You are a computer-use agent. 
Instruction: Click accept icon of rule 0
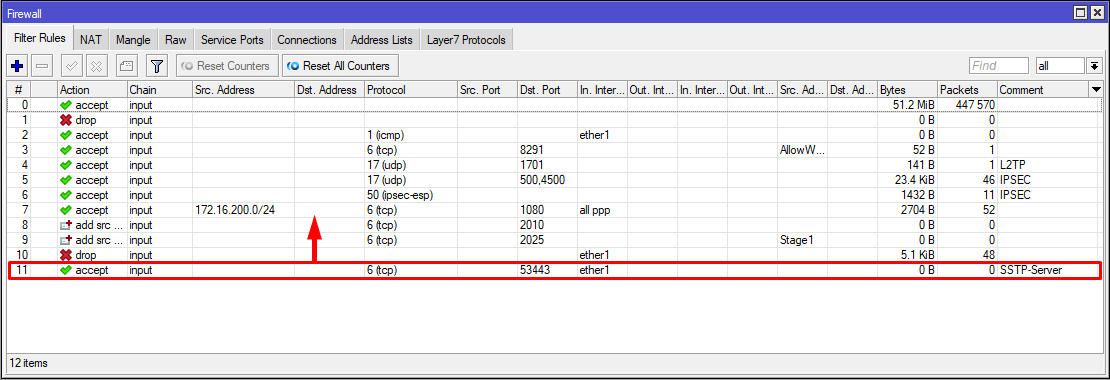point(67,105)
